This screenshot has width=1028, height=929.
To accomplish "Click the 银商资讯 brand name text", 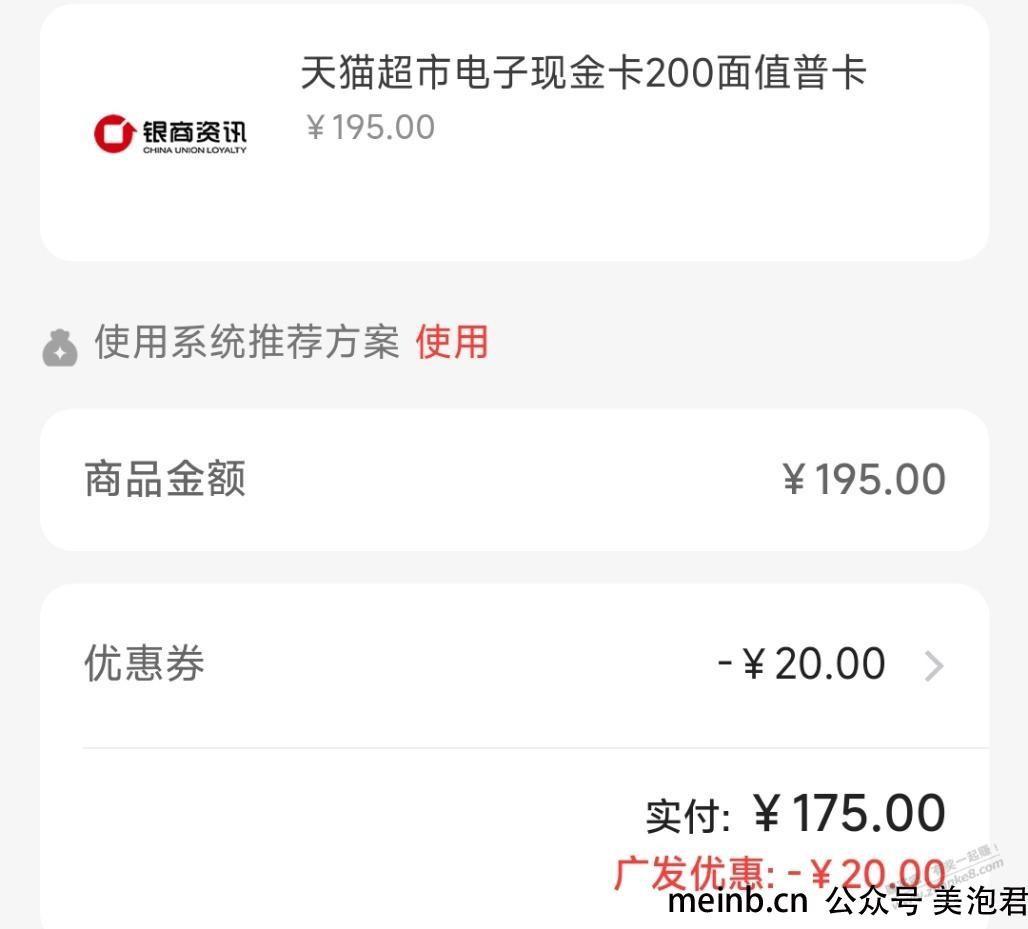I will [195, 132].
